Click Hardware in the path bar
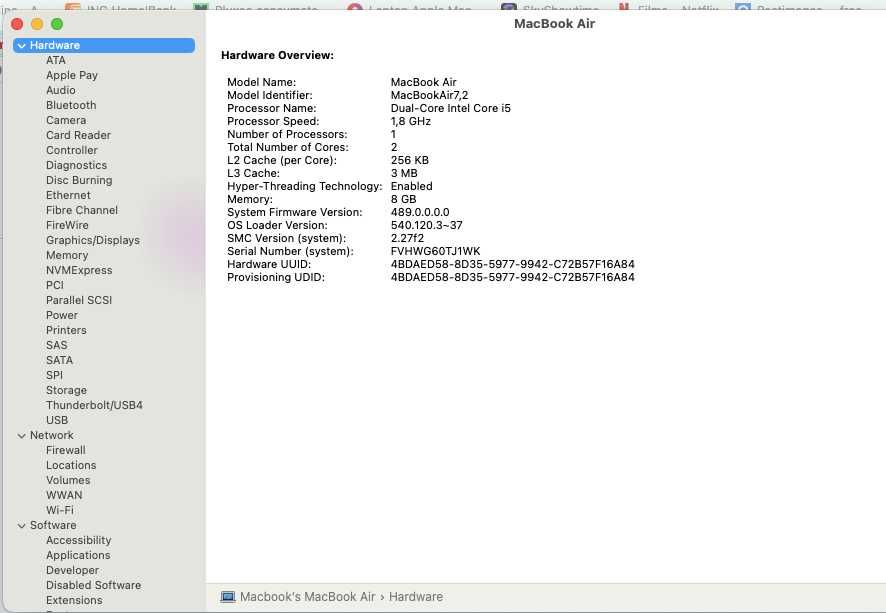This screenshot has height=613, width=886. pos(416,597)
